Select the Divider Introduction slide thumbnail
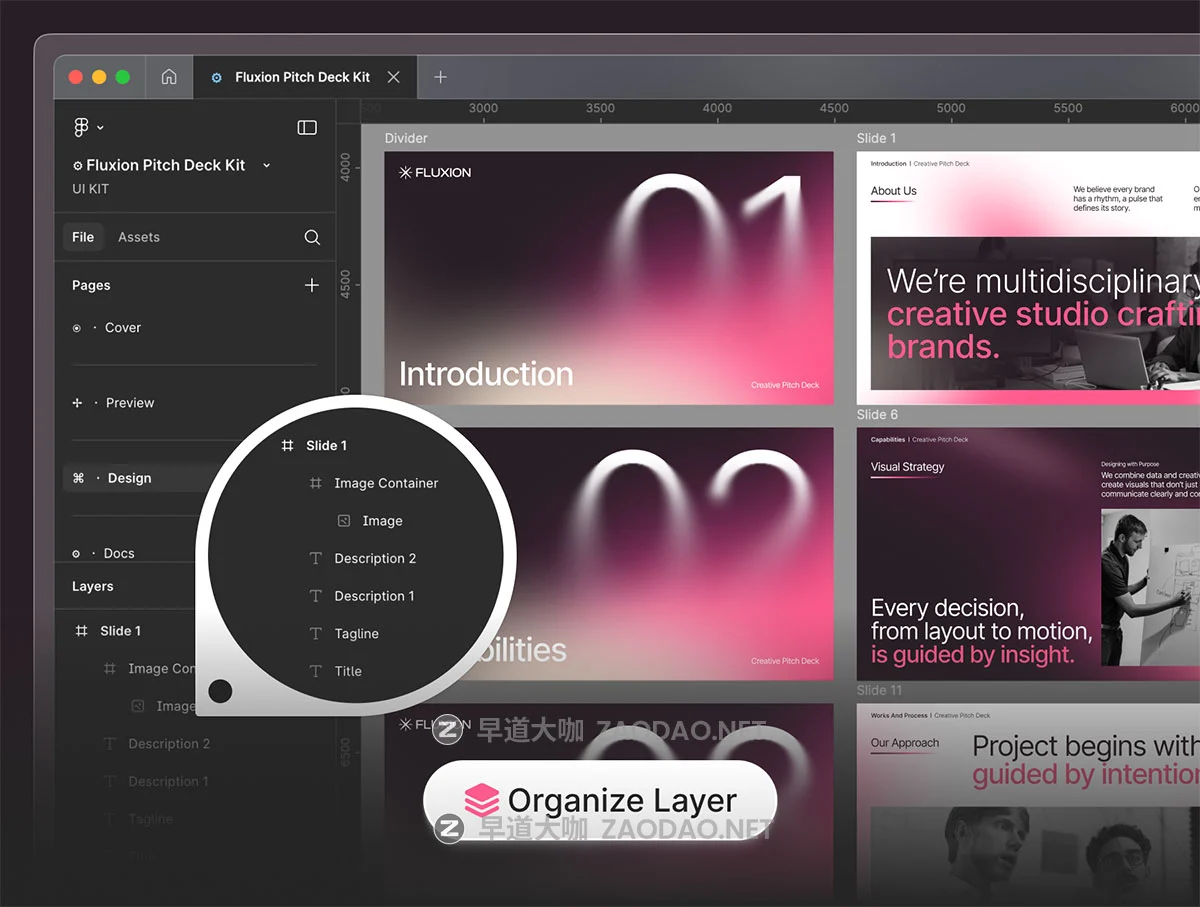 click(x=608, y=278)
